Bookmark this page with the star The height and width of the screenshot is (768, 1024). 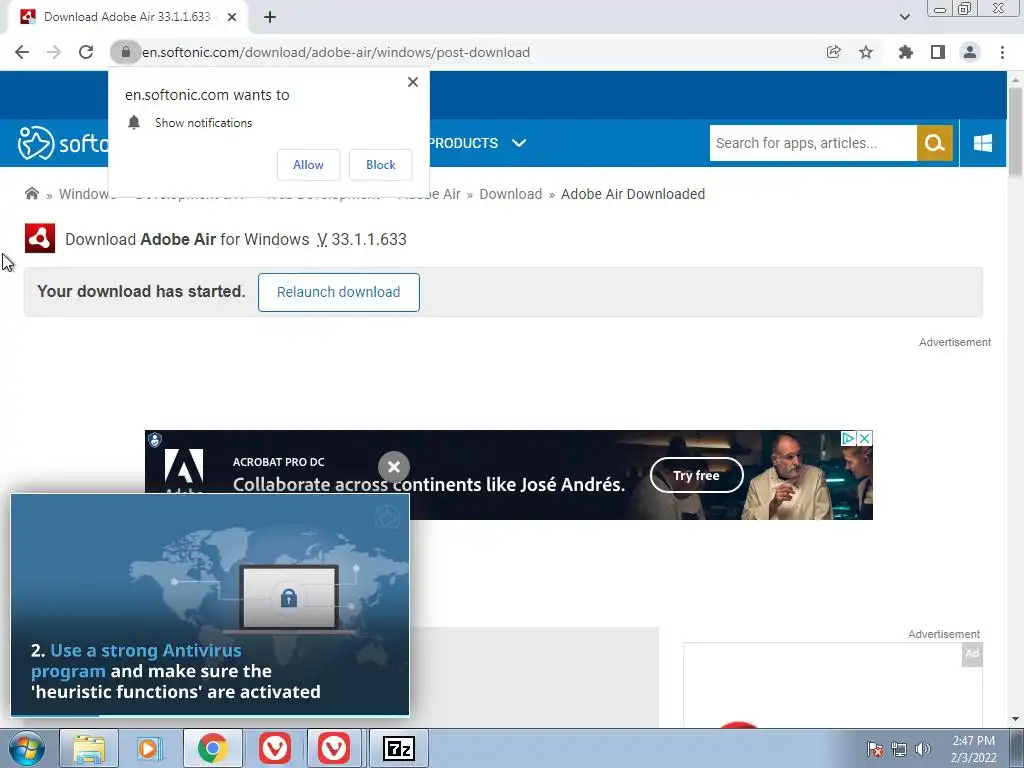(866, 52)
